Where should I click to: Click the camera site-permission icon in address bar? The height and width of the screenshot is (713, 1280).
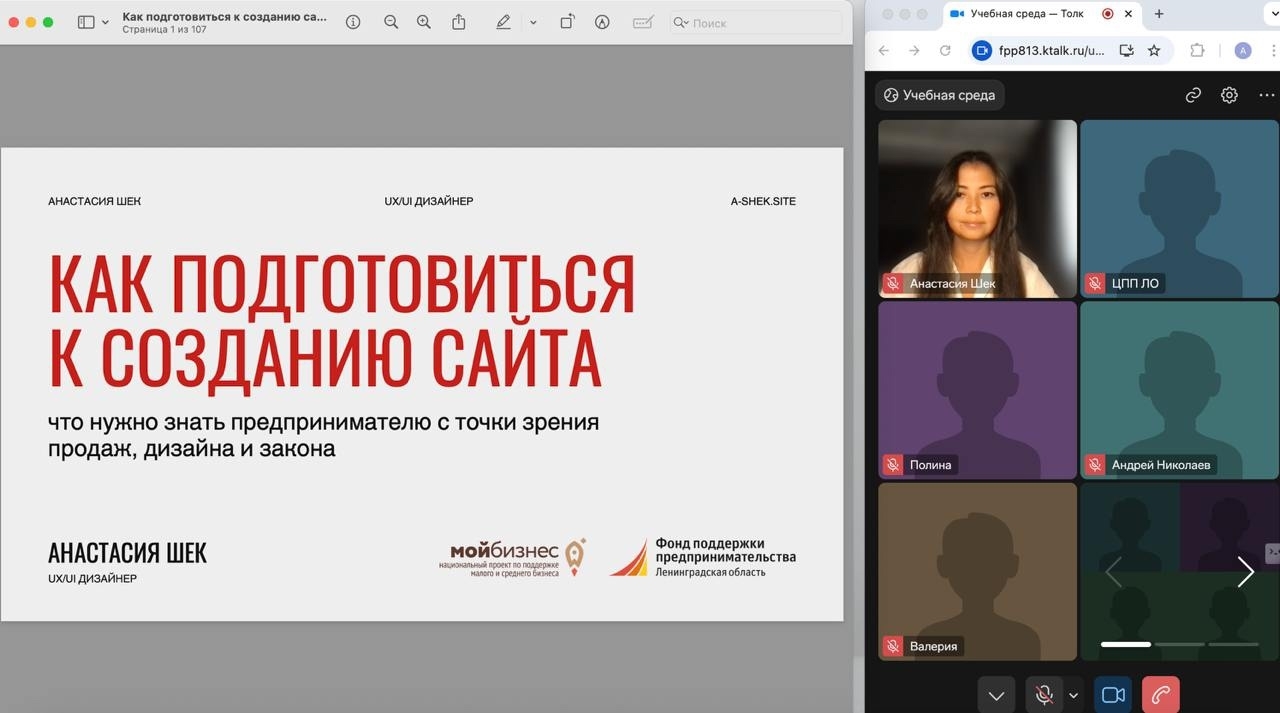pos(982,50)
